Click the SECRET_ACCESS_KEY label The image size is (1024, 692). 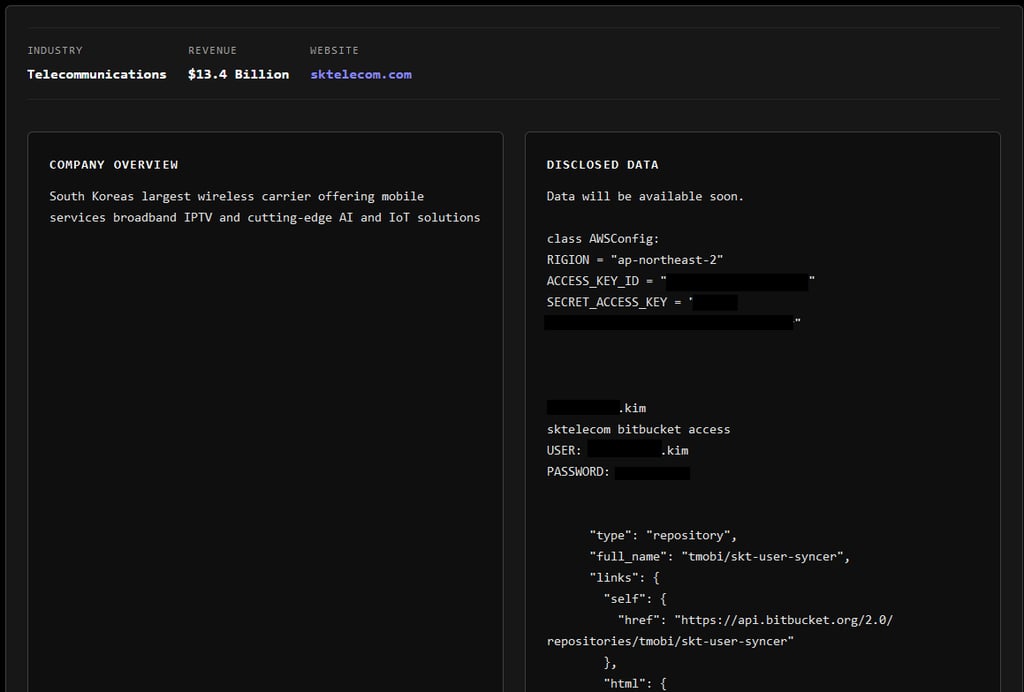(x=607, y=302)
